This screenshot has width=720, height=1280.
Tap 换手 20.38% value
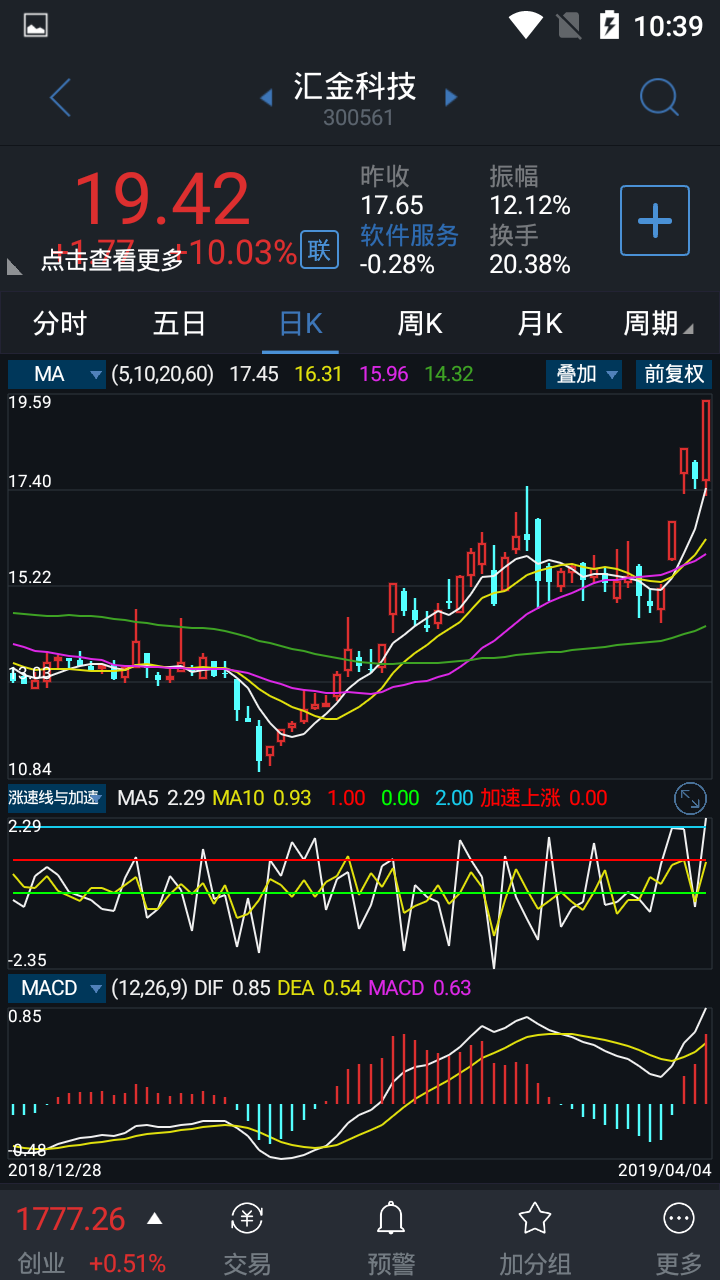click(530, 264)
